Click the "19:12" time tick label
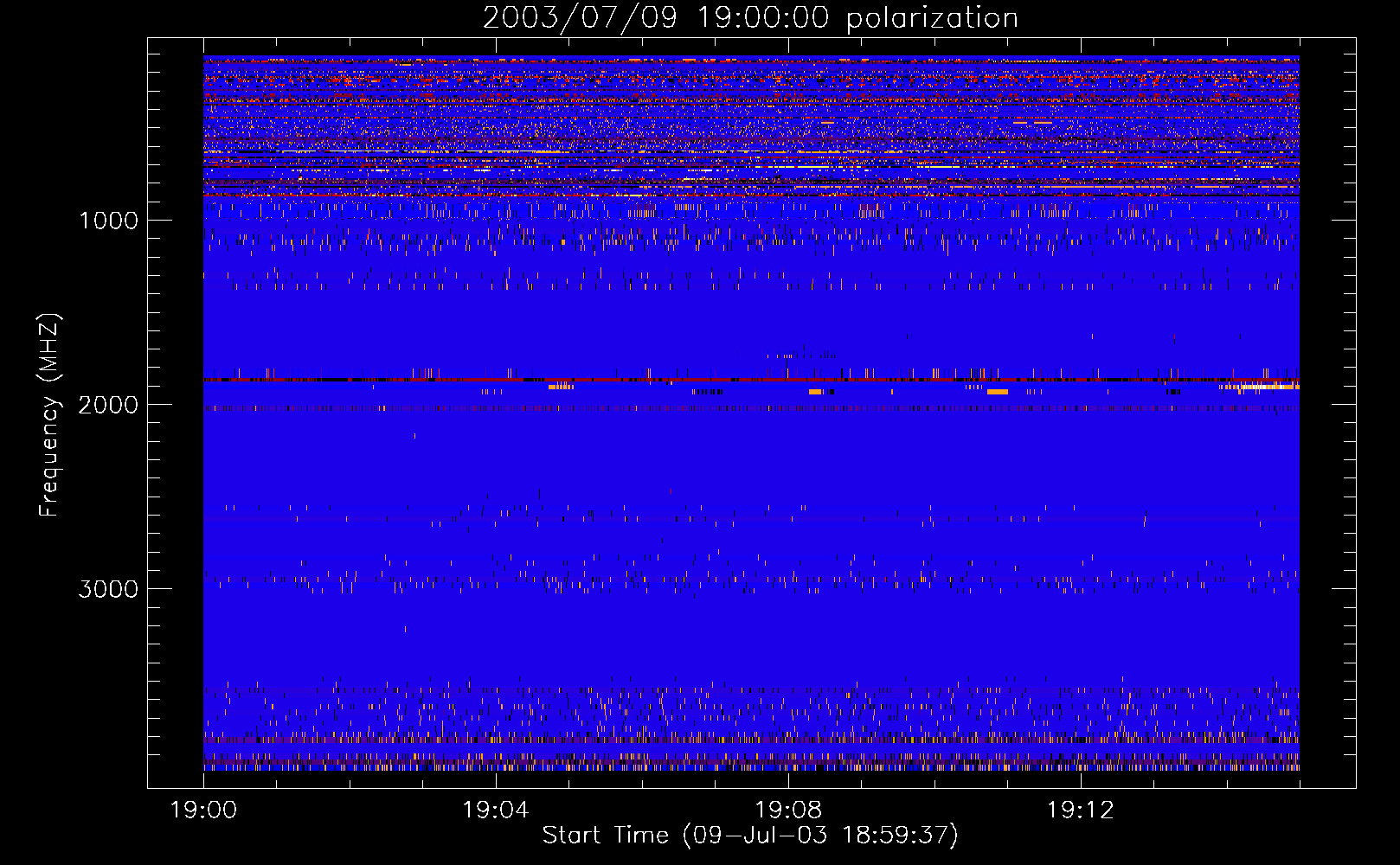The image size is (1400, 865). 1080,811
